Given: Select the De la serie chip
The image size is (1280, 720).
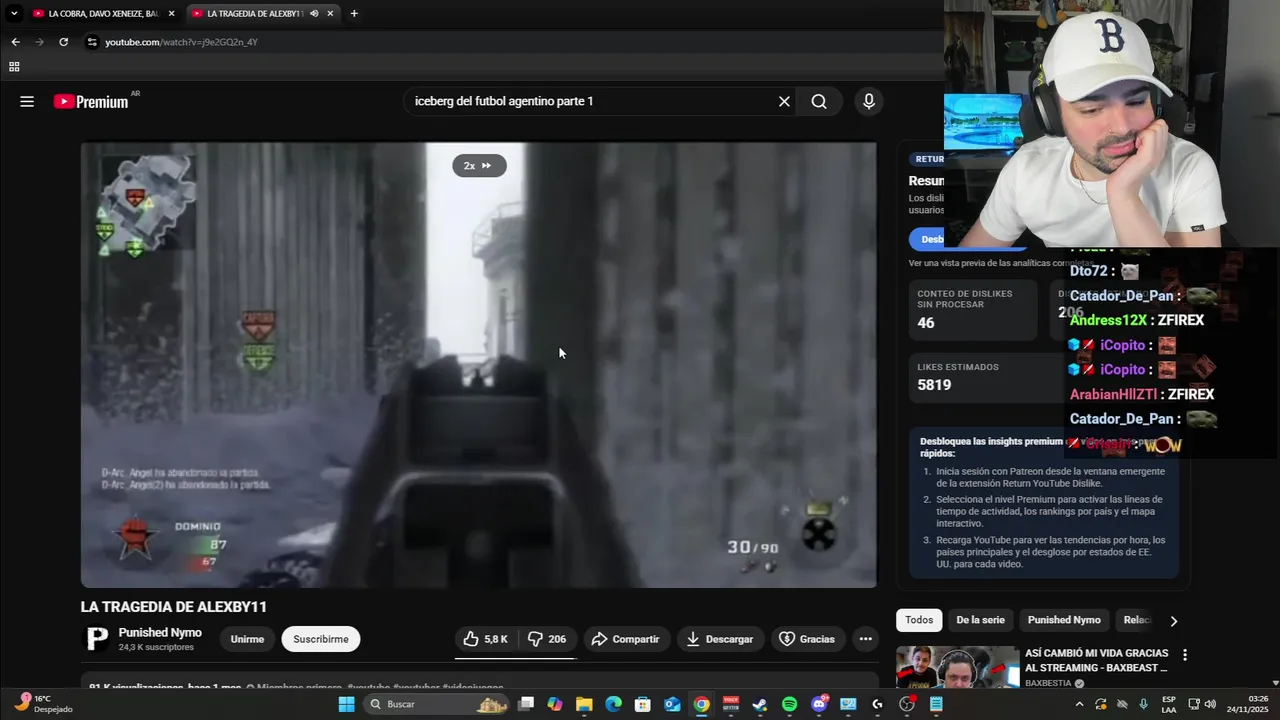Looking at the screenshot, I should tap(980, 620).
